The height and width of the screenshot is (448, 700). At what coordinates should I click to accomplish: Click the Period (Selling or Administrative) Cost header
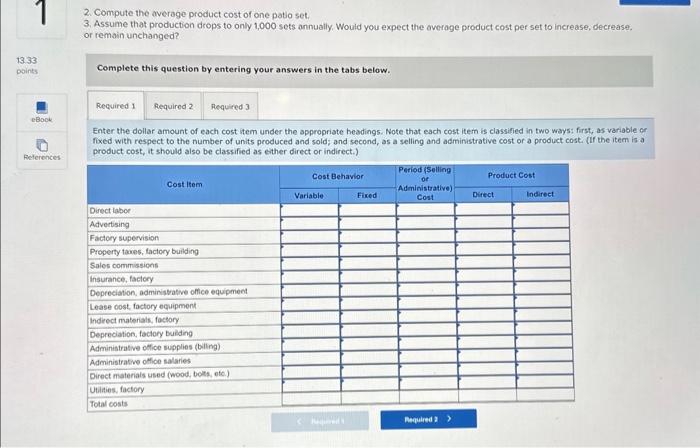point(425,183)
